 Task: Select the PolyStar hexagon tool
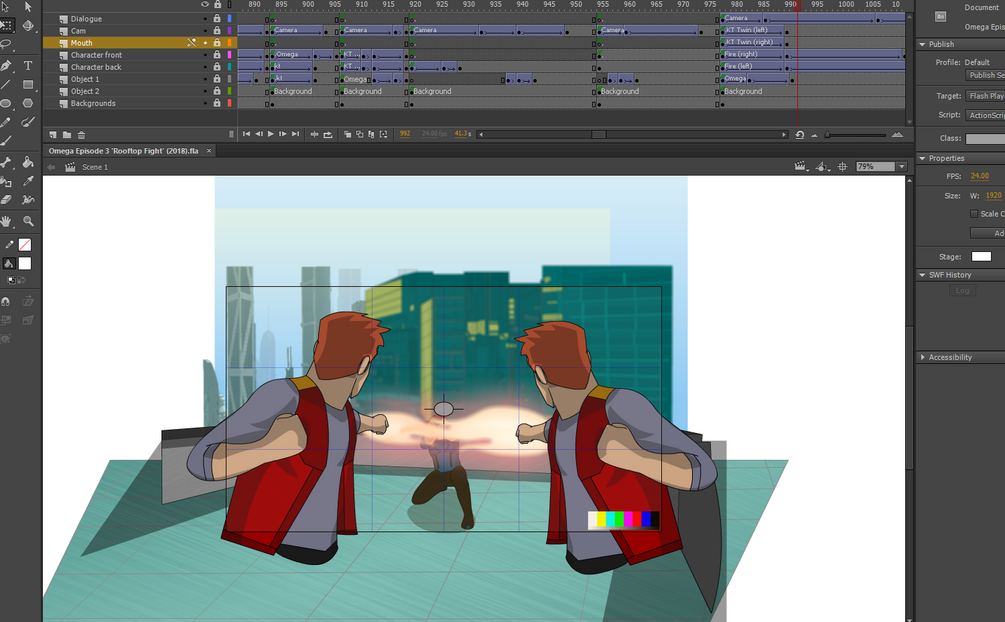[x=28, y=103]
